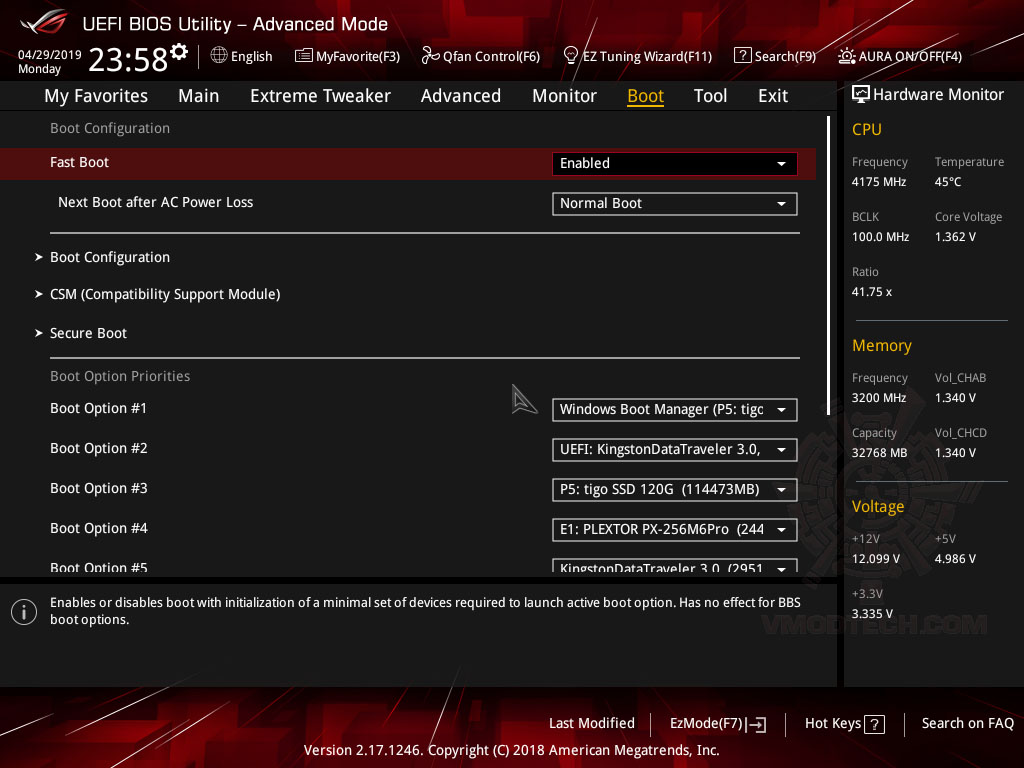Click Boot Option #1 label
This screenshot has height=768, width=1024.
98,409
